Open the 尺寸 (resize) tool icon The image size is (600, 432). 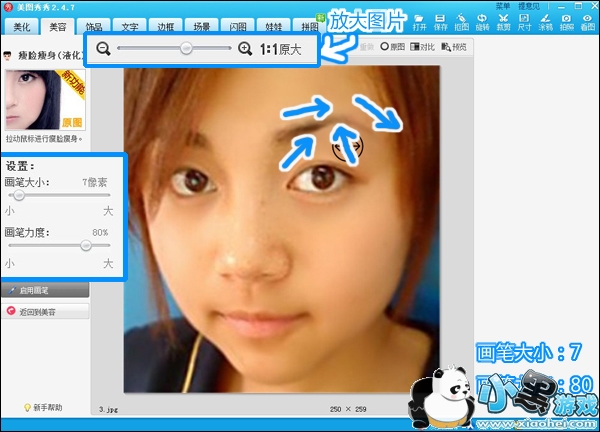[x=524, y=22]
